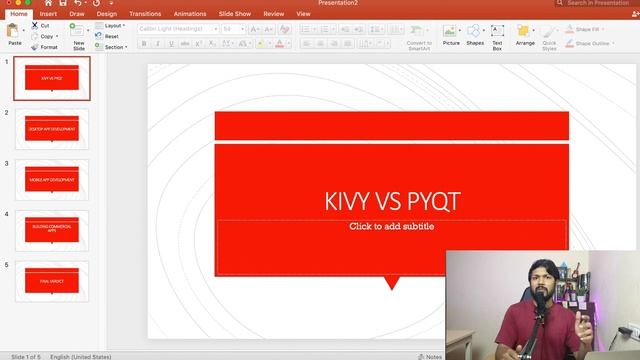Switch to the Animations tab
This screenshot has width=640, height=360.
(190, 14)
